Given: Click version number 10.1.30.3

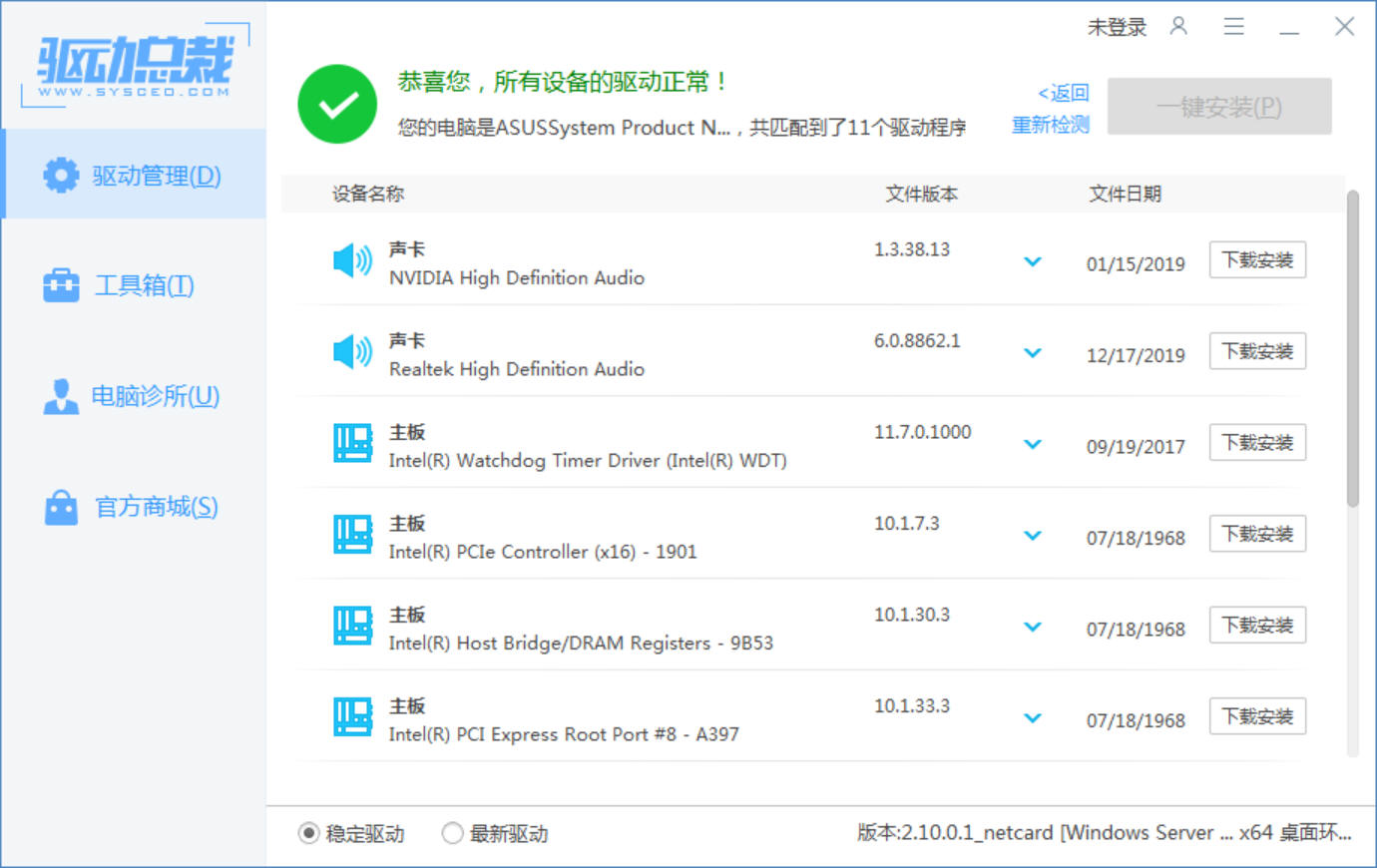Looking at the screenshot, I should [x=912, y=615].
